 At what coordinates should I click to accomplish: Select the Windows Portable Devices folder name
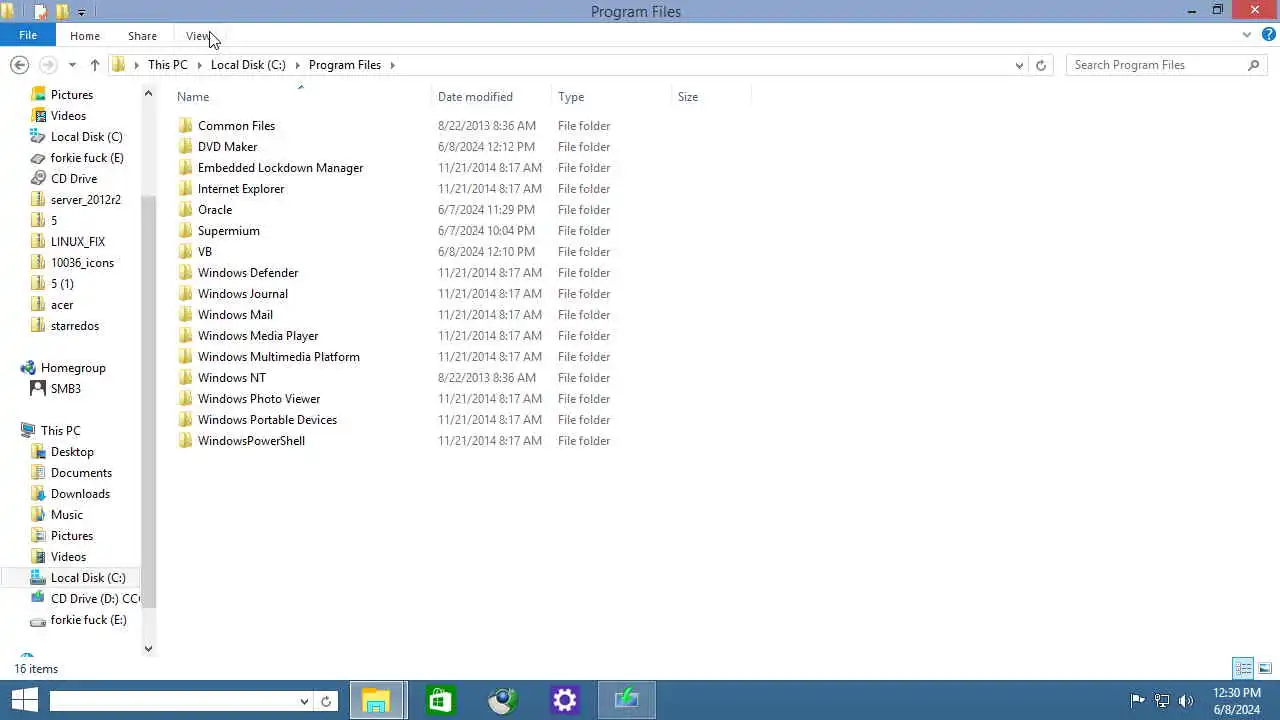[267, 420]
